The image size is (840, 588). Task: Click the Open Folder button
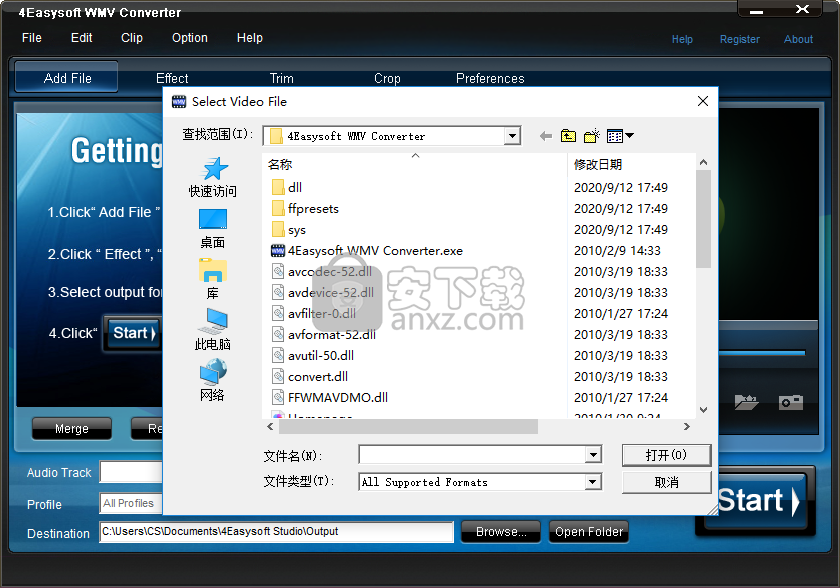tap(589, 532)
